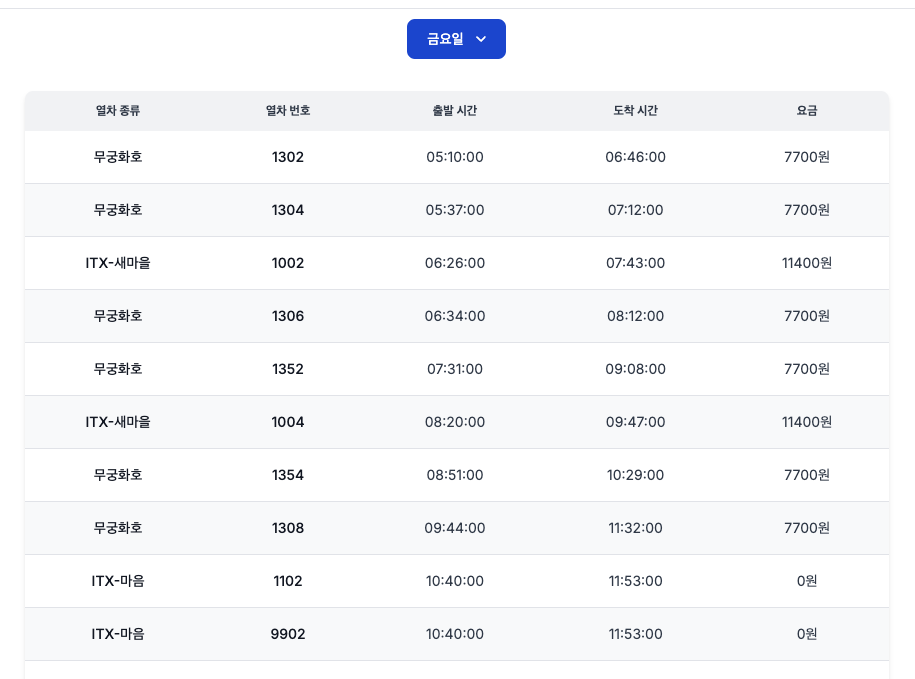Click 무궁화호 in train 1306 row
The image size is (915, 679).
tap(118, 316)
